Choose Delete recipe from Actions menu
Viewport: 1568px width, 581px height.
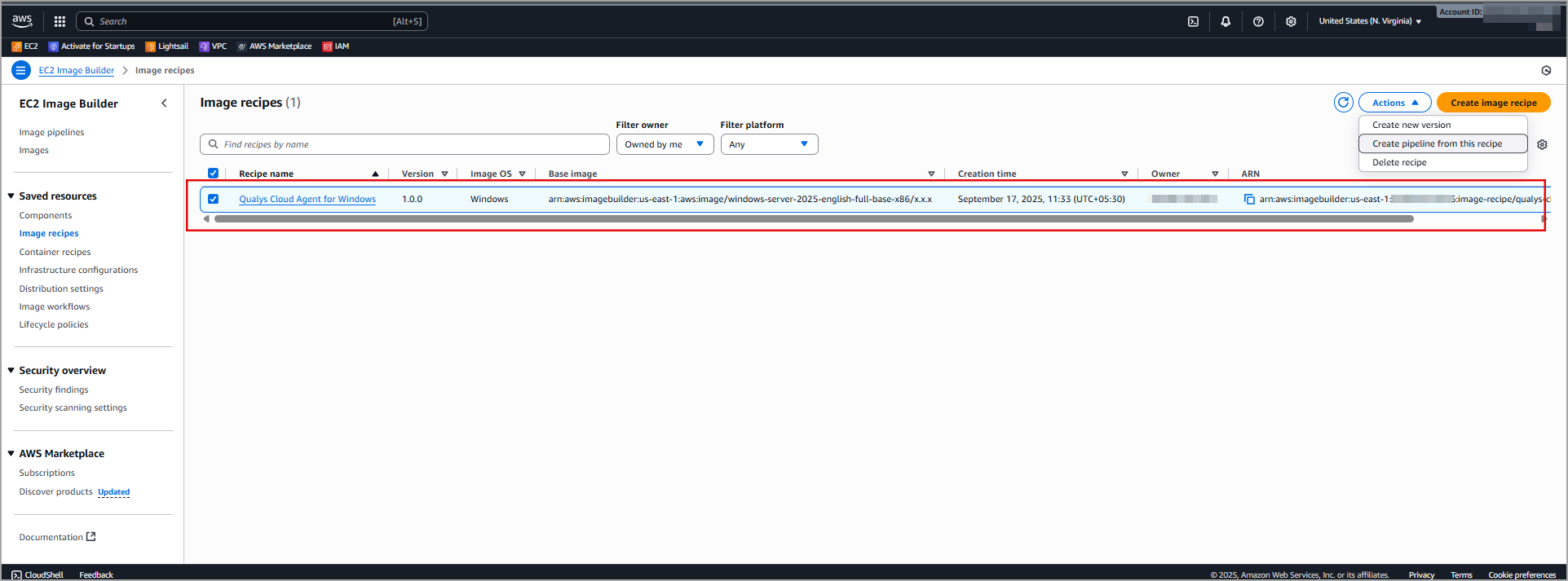click(1399, 162)
